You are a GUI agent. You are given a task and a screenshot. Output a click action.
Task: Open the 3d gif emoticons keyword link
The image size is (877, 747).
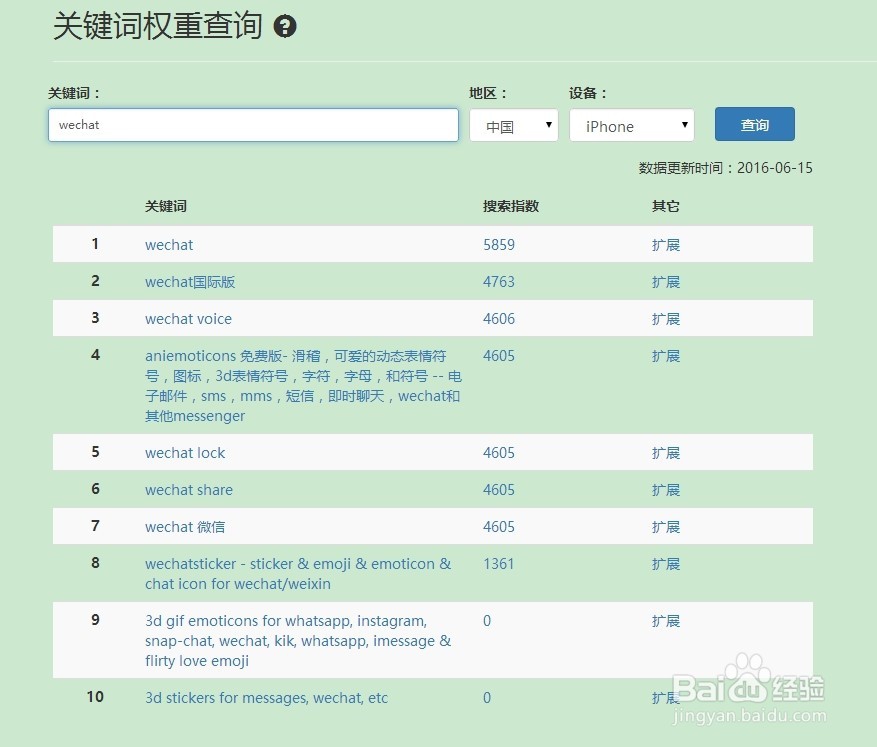coord(298,641)
